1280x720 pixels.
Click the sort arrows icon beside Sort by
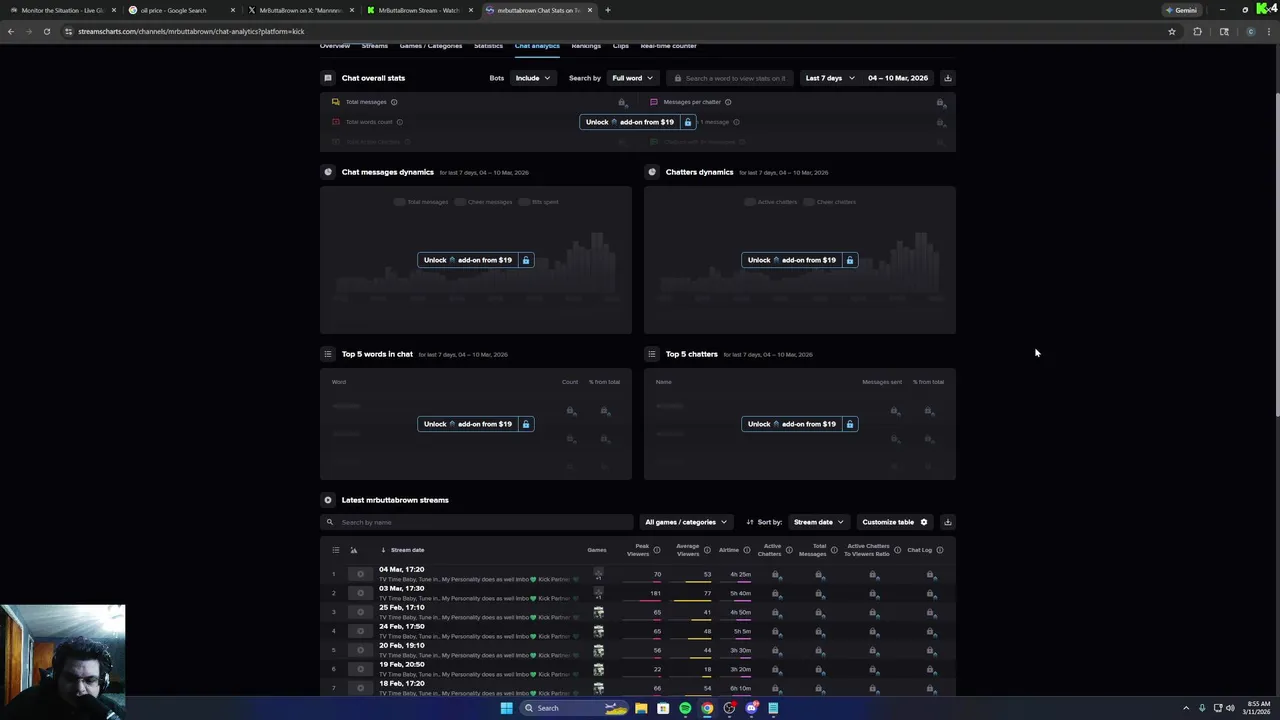click(x=749, y=522)
